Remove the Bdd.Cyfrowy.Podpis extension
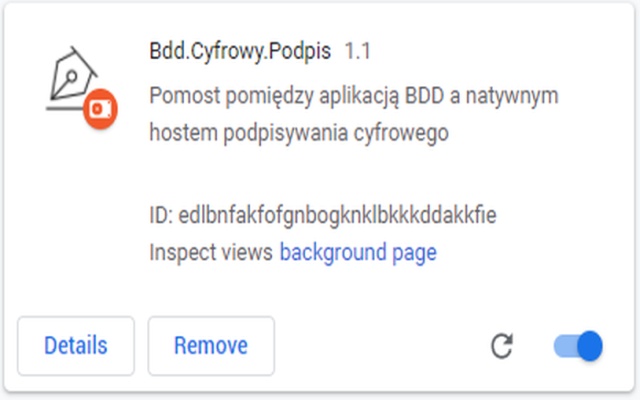 pyautogui.click(x=210, y=346)
